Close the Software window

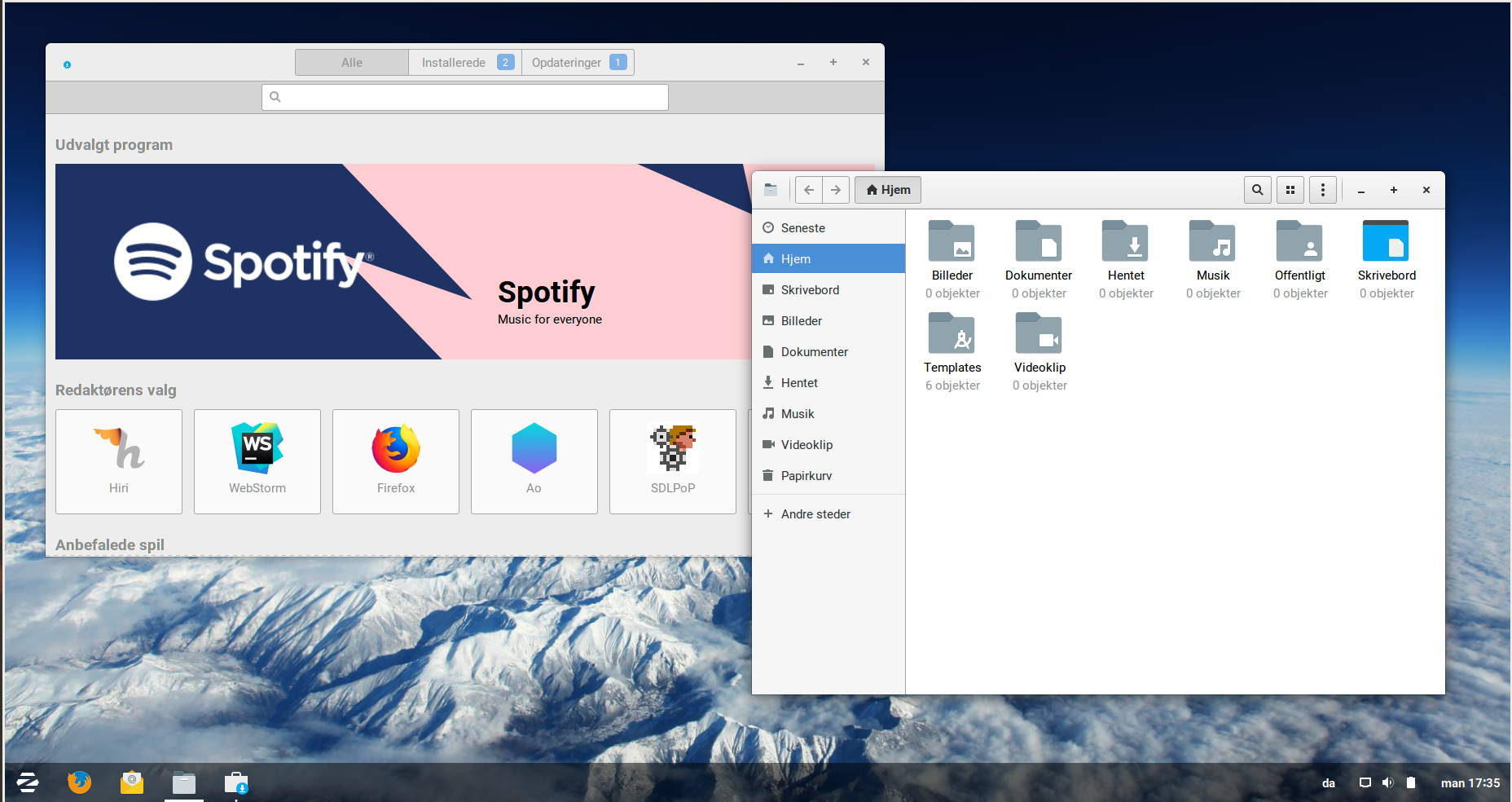(866, 62)
